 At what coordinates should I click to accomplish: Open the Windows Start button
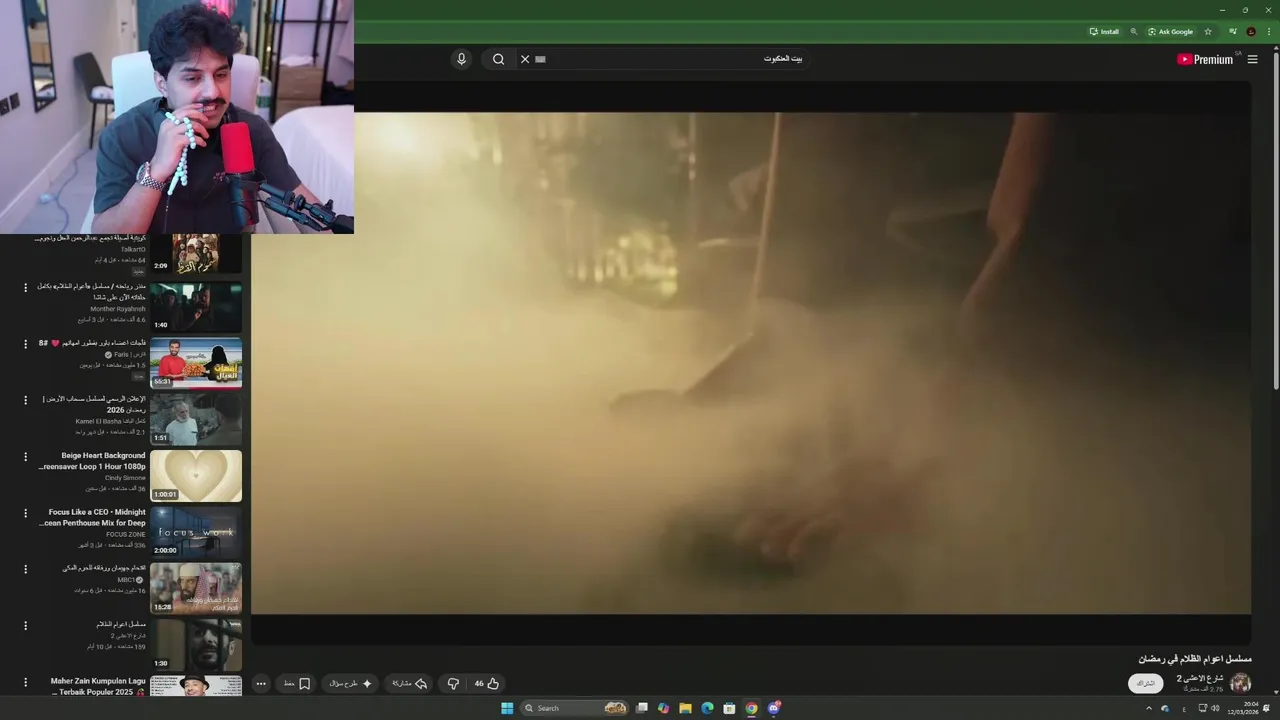(x=507, y=708)
